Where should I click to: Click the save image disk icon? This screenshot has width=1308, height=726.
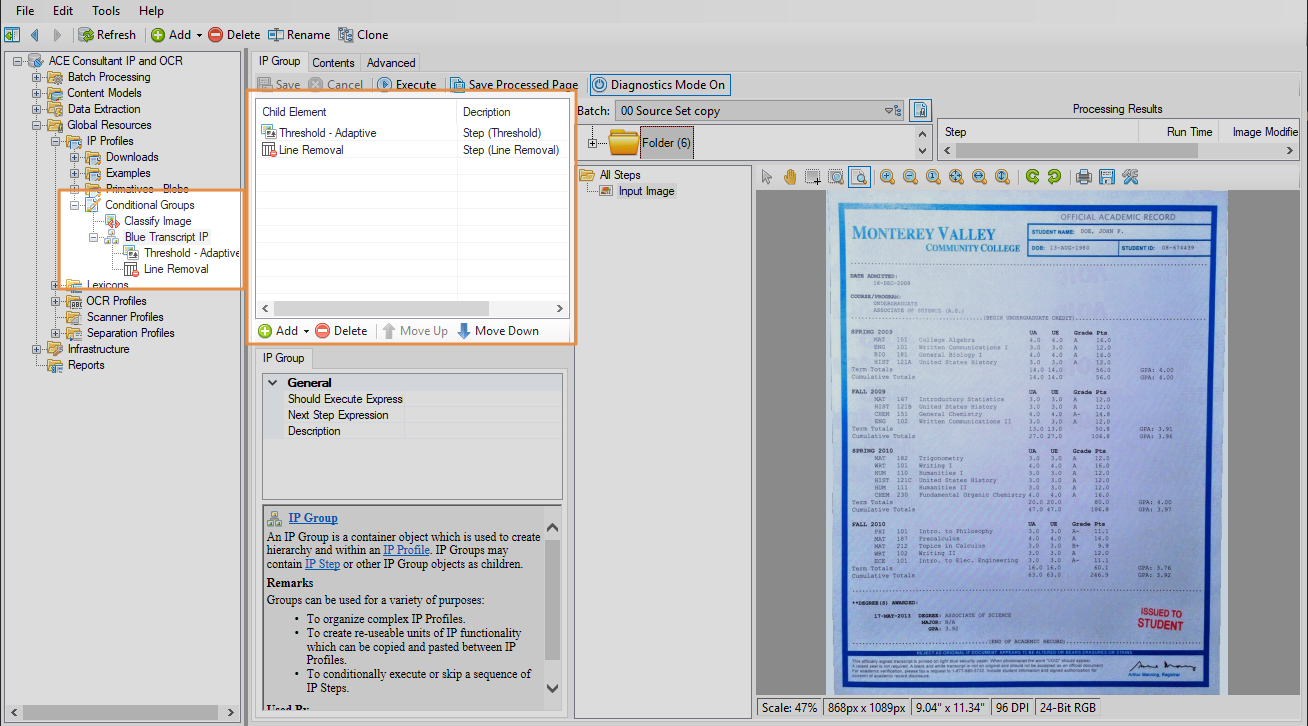click(x=1106, y=177)
